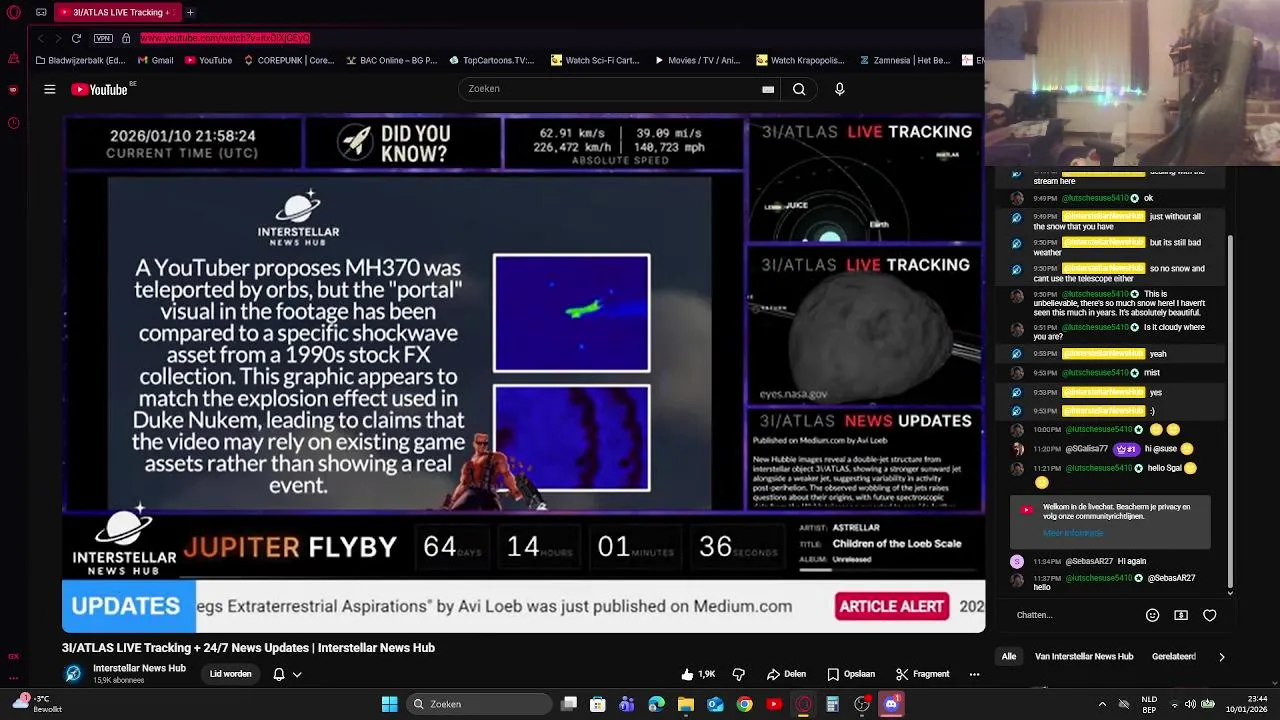Open the on-screen keyboard in search box
Image resolution: width=1280 pixels, height=720 pixels.
click(768, 89)
